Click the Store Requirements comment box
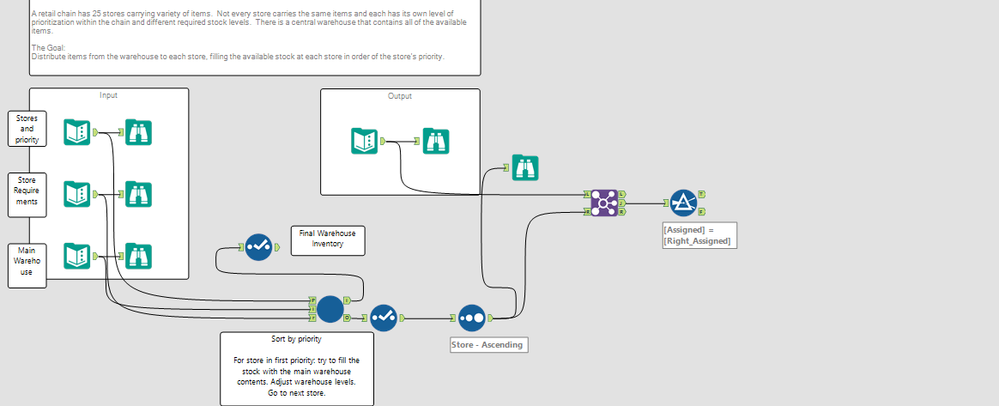The width and height of the screenshot is (999, 406). 27,195
